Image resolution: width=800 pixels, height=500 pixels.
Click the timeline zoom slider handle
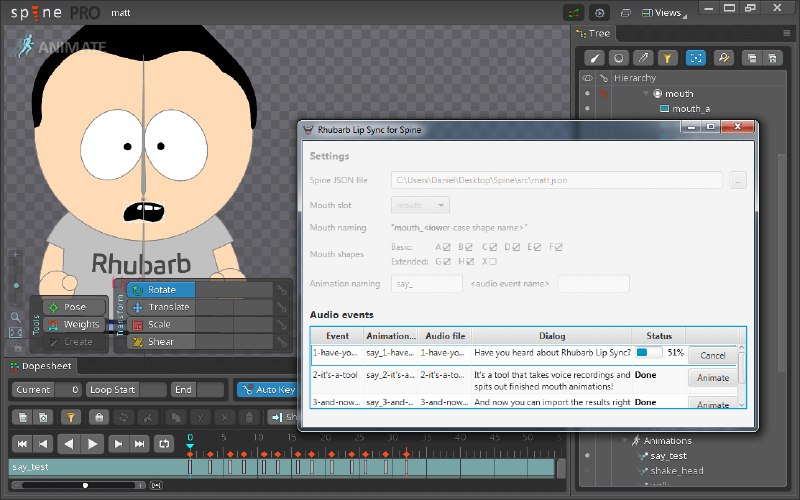[85, 485]
